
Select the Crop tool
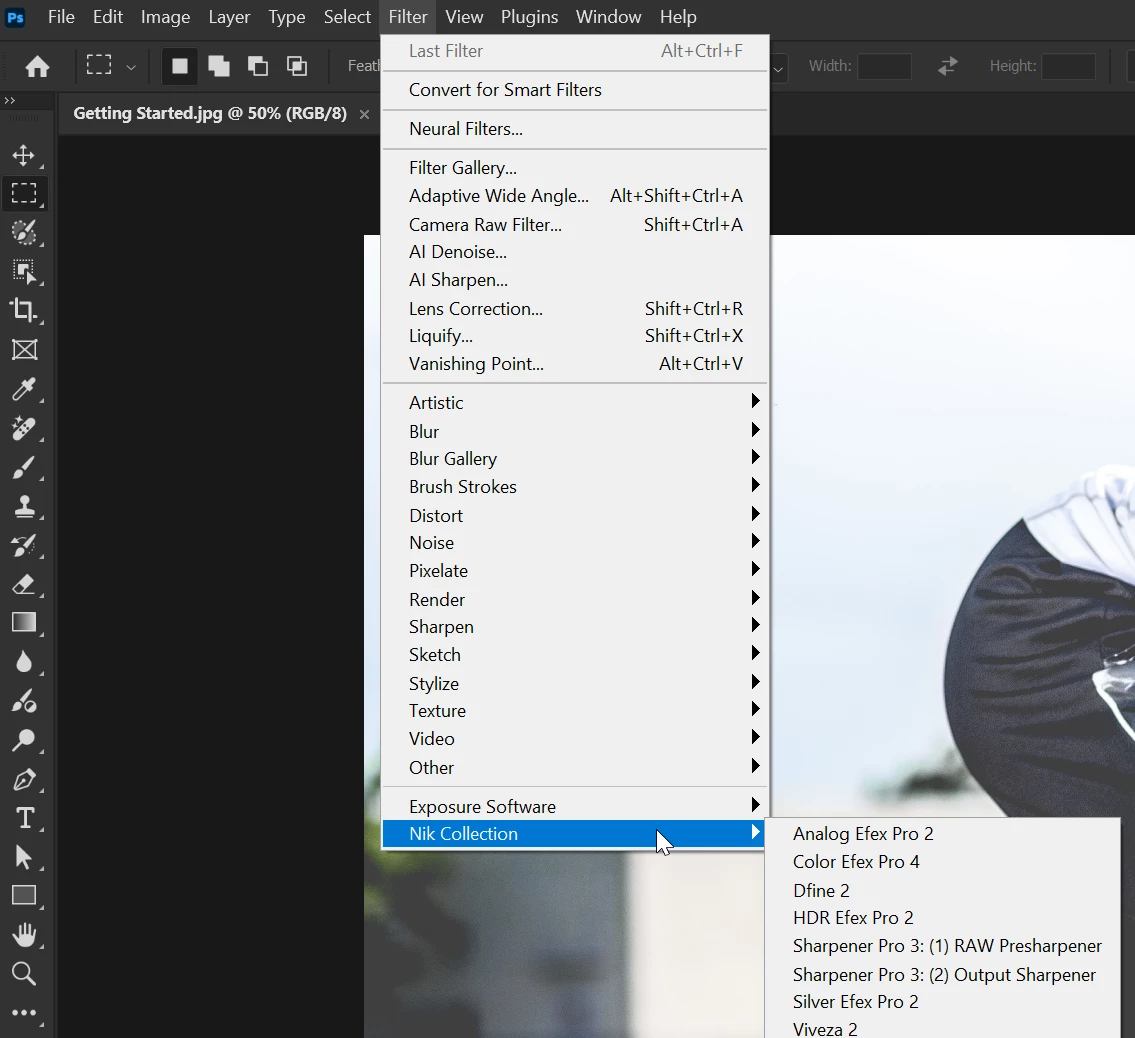24,311
